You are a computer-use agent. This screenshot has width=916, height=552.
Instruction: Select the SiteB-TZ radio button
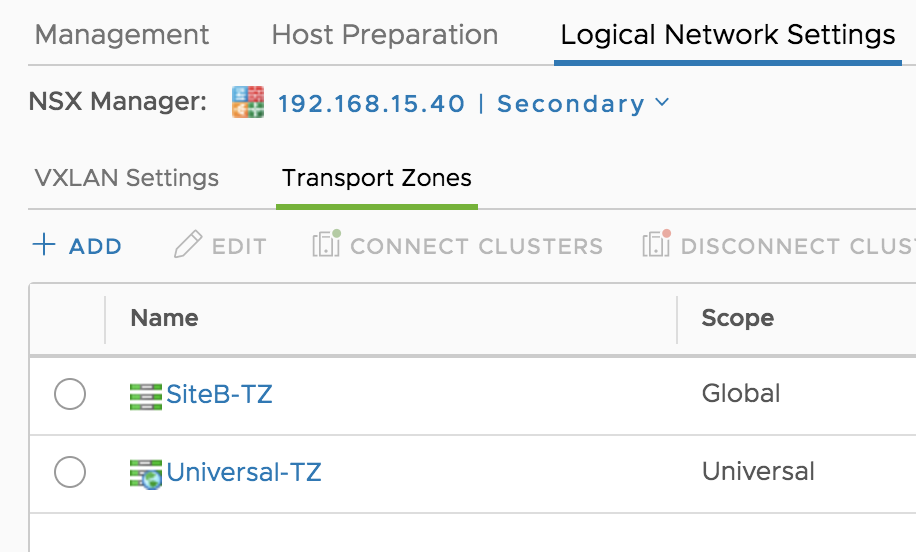[70, 394]
